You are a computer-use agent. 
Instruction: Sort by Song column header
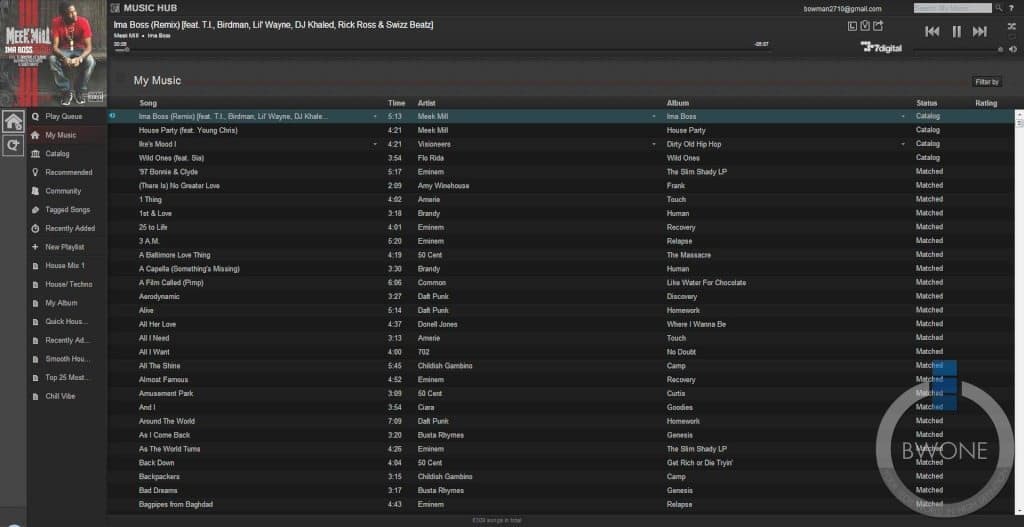pos(148,103)
